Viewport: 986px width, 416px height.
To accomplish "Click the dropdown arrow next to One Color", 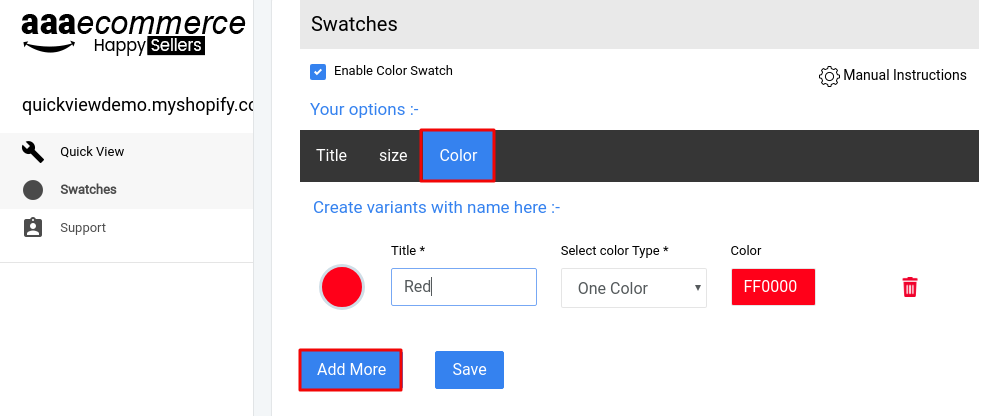I will pyautogui.click(x=697, y=288).
